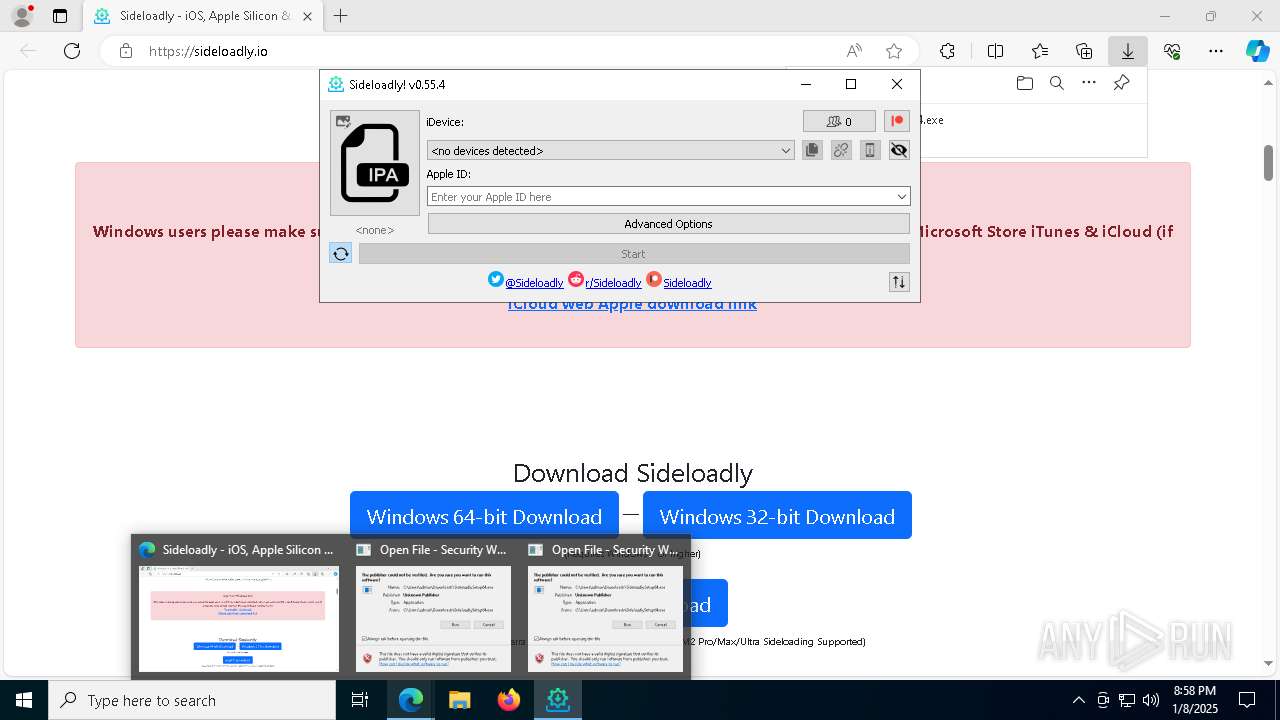This screenshot has width=1280, height=720.
Task: Click the pairing link icon in Sideloadly
Action: coord(841,150)
